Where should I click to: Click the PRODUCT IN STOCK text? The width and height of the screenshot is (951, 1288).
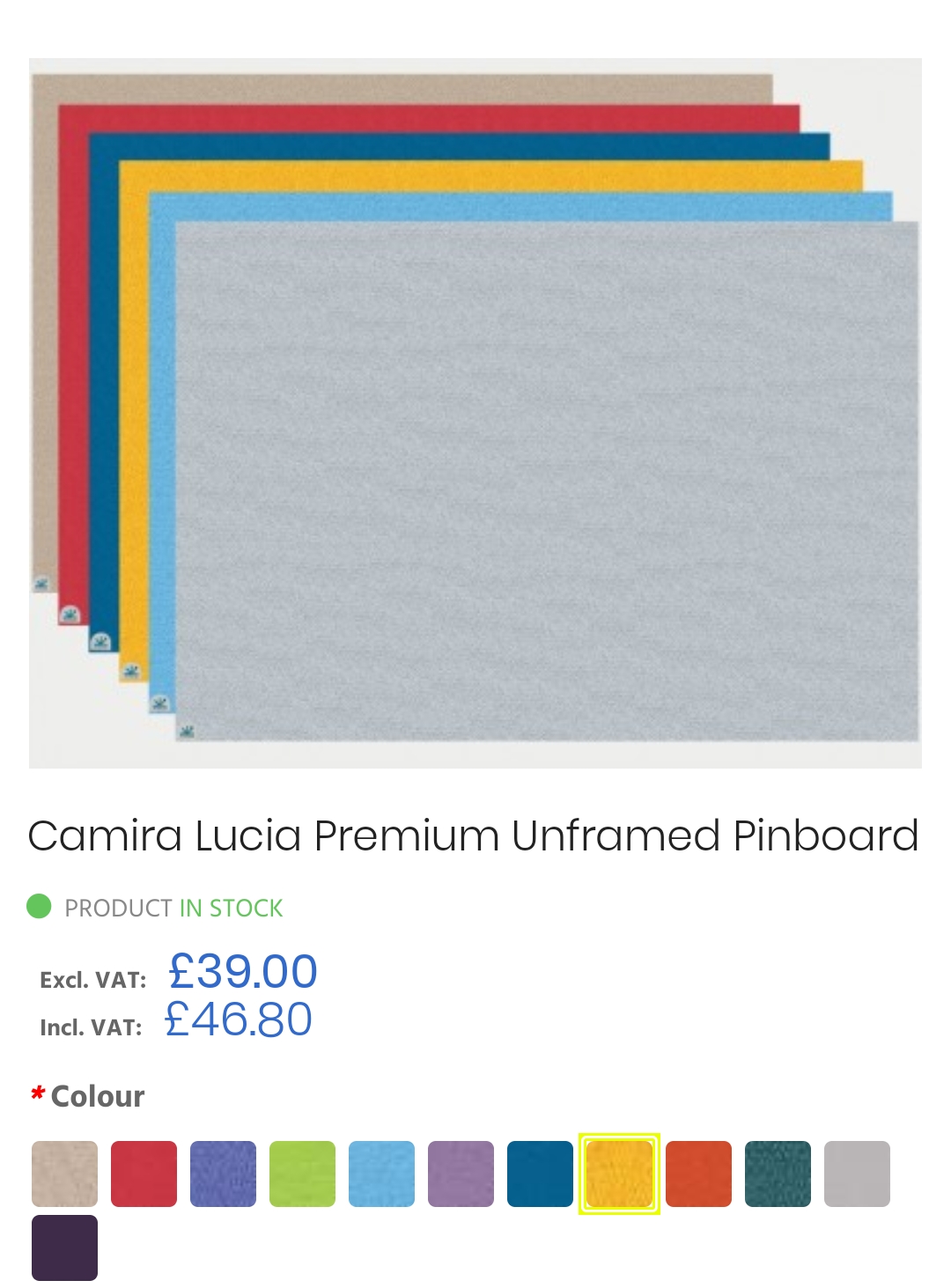coord(173,908)
